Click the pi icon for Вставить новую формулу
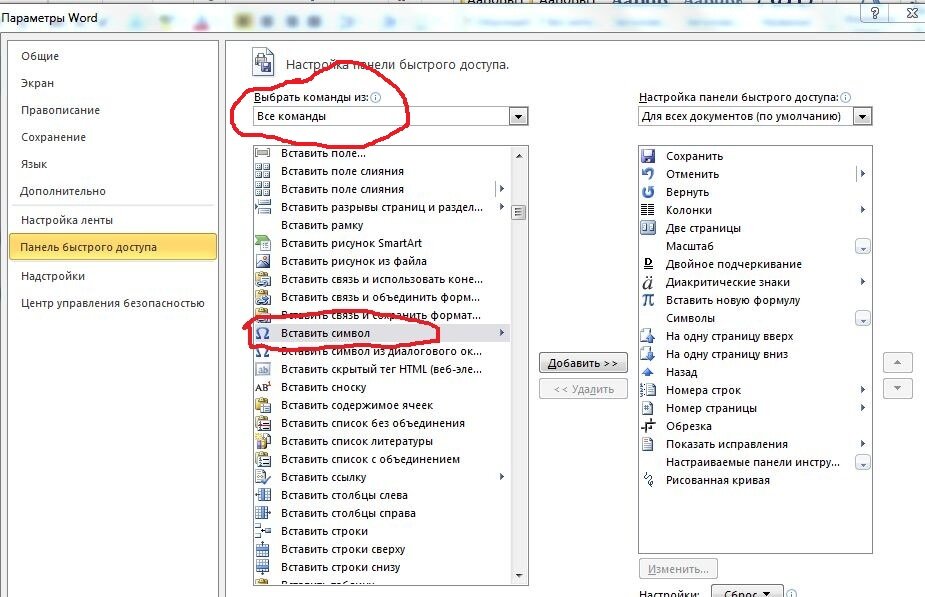The height and width of the screenshot is (597, 925). pos(648,300)
